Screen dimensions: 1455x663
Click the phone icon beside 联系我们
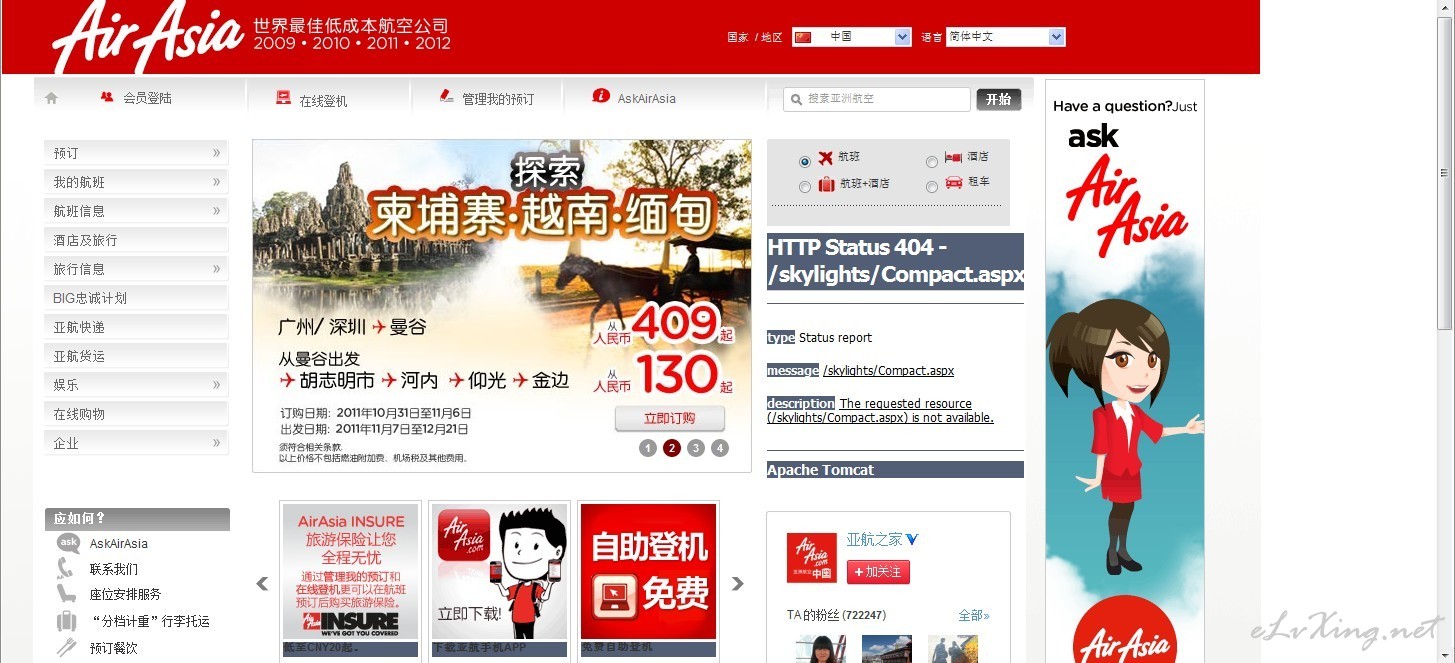(x=66, y=569)
